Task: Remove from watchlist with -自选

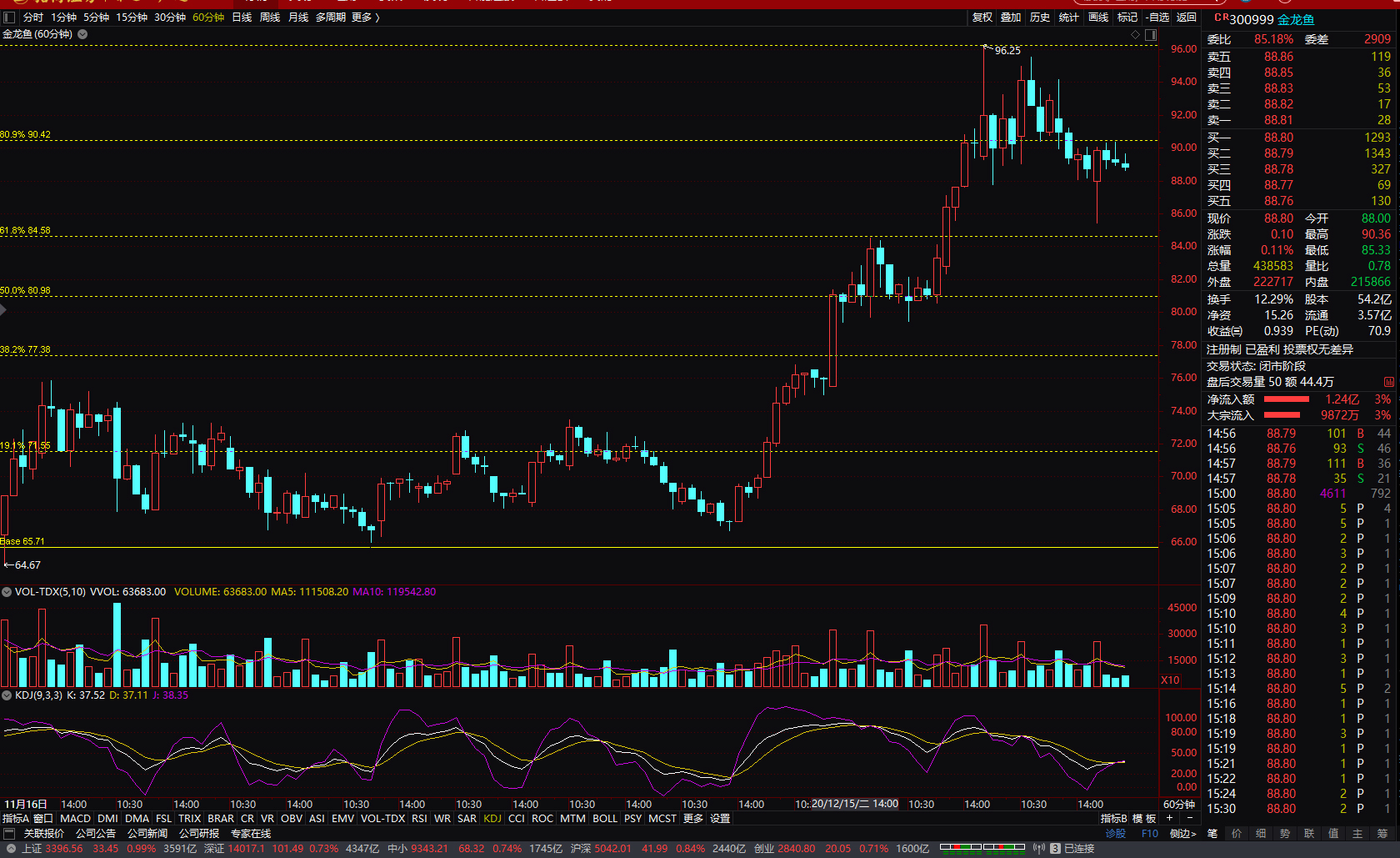Action: tap(1157, 18)
